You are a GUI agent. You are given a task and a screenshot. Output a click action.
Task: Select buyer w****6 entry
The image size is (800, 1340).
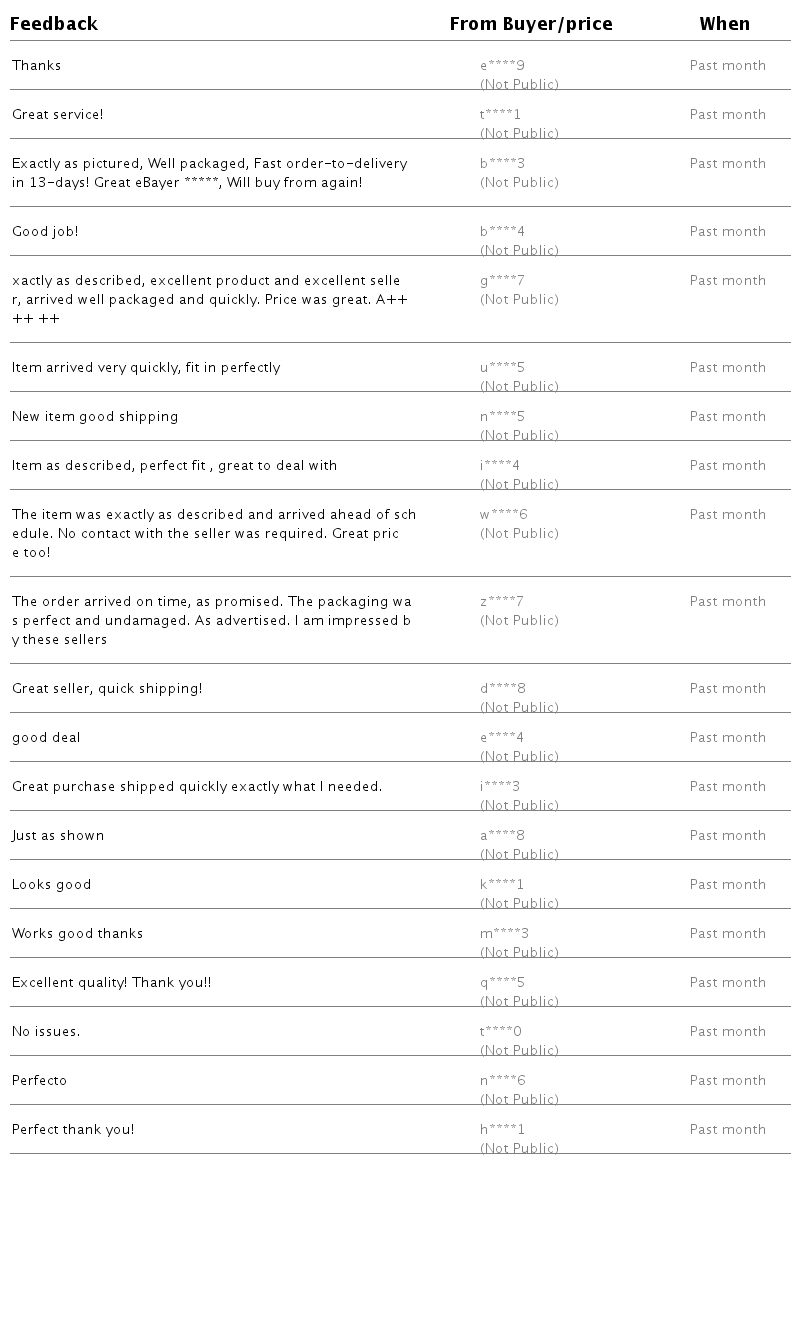503,515
